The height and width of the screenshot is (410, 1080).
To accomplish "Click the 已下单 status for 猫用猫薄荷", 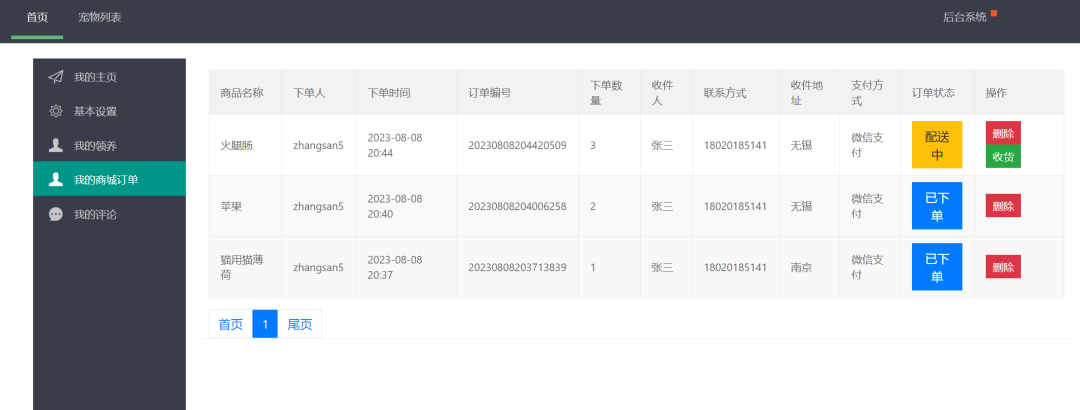I will pos(937,267).
